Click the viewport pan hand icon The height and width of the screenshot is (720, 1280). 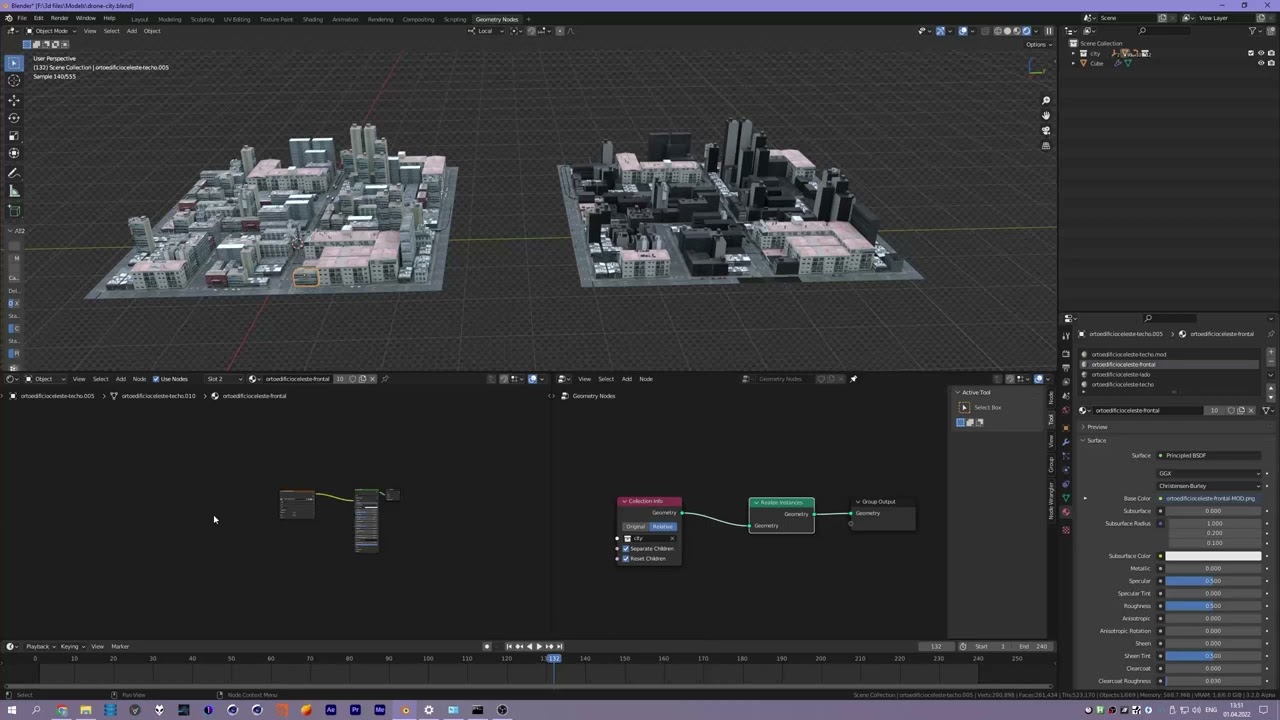click(1046, 115)
